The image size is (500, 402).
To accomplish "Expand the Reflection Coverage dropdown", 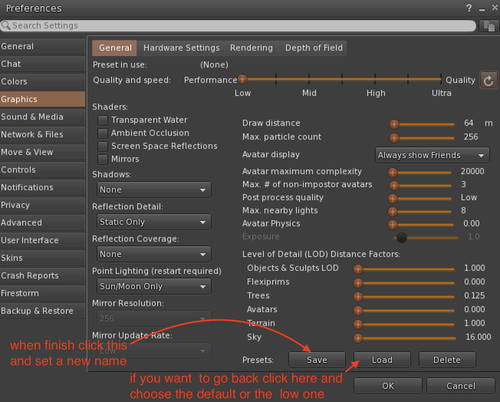I will click(x=154, y=254).
